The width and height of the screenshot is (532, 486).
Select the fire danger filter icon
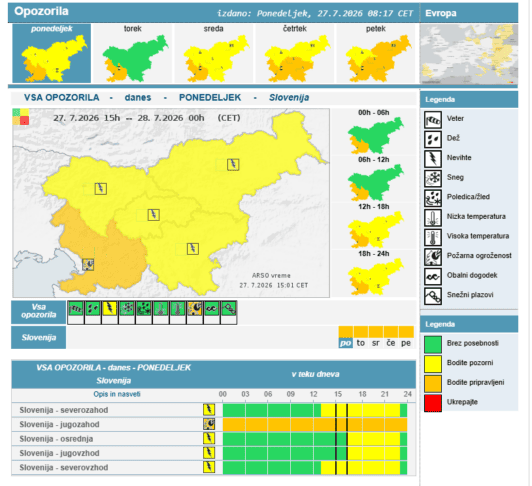pos(195,309)
